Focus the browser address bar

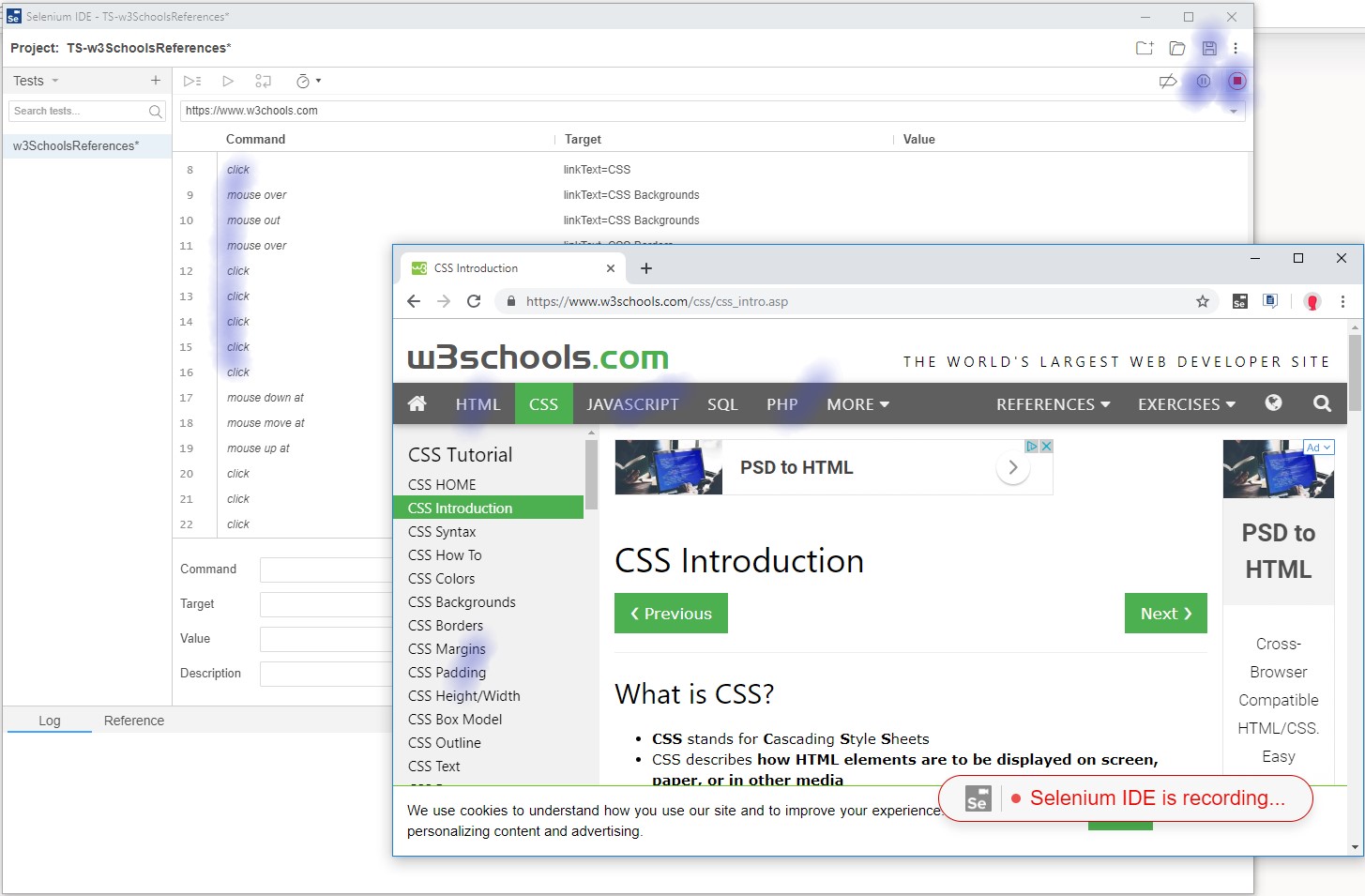coord(844,301)
